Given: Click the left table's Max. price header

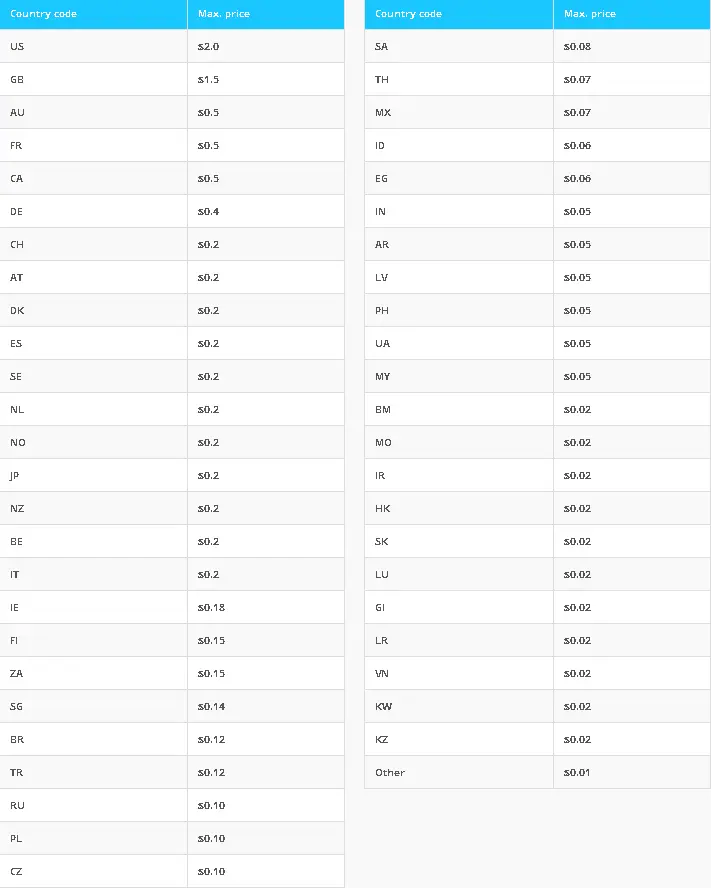Looking at the screenshot, I should click(266, 14).
